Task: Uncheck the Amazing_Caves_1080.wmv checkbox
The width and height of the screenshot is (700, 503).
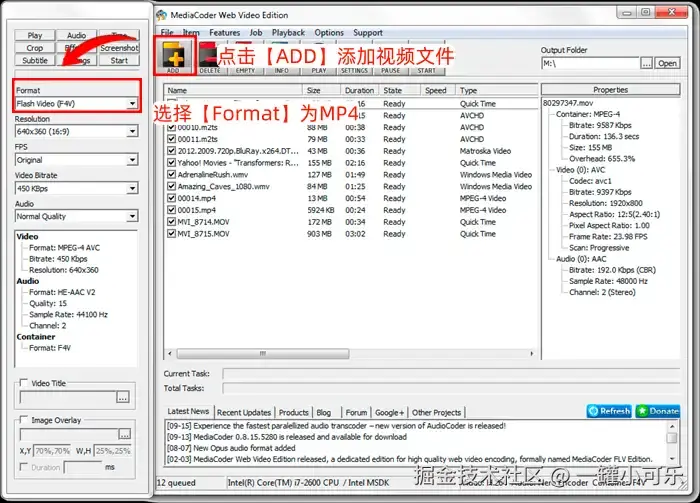Action: (171, 187)
